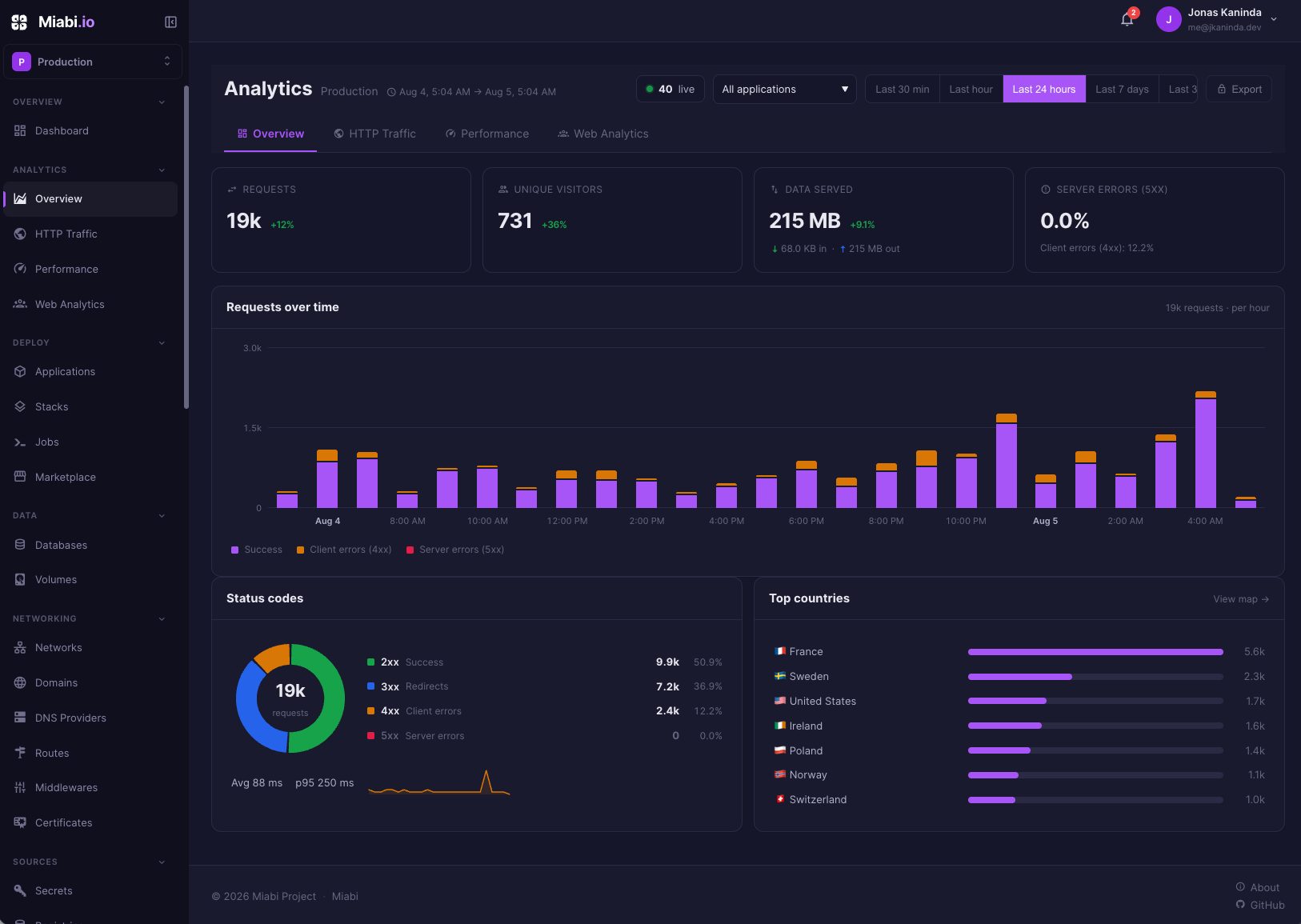Click the 4xx Client errors row
This screenshot has height=924, width=1301.
coord(544,711)
